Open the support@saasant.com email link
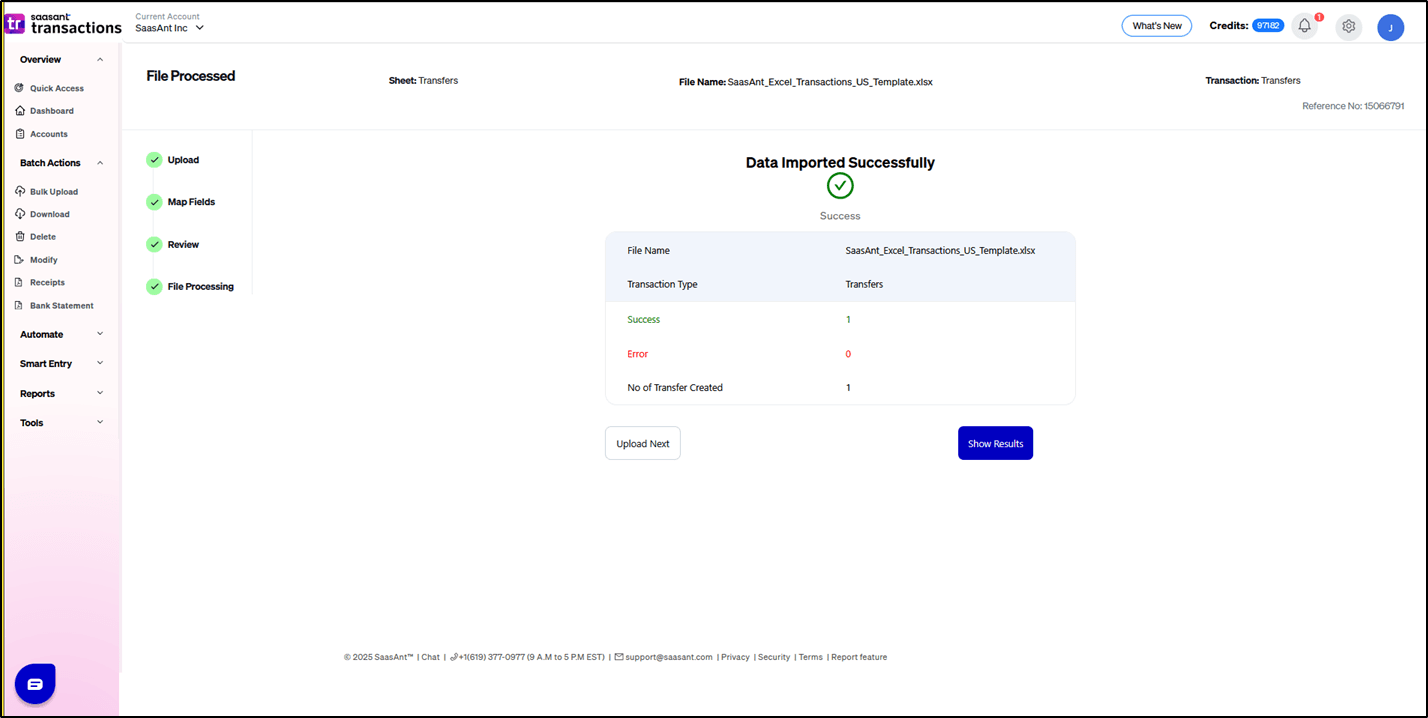This screenshot has width=1428, height=718. [x=668, y=657]
